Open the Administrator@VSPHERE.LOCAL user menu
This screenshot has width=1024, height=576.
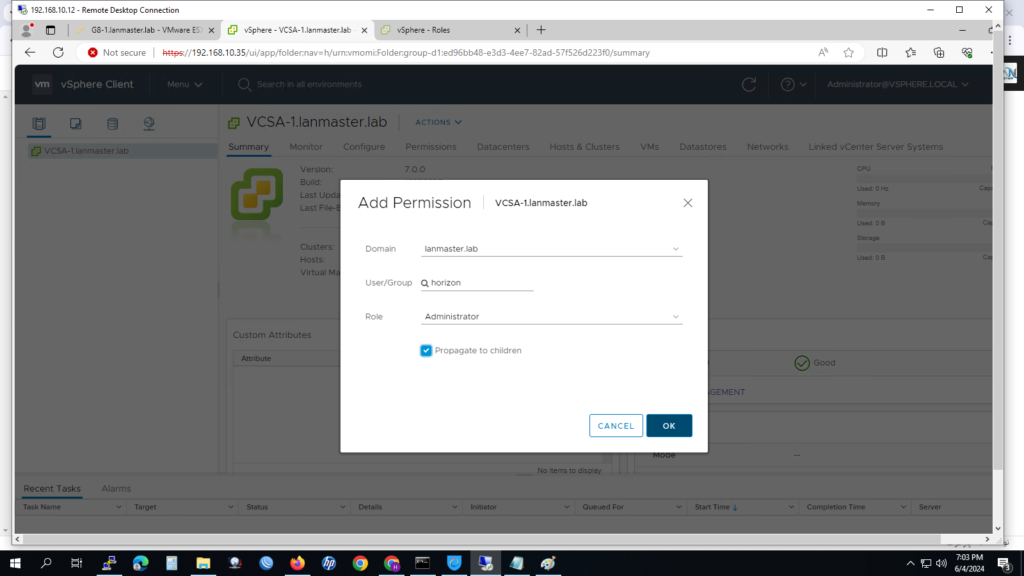[897, 84]
